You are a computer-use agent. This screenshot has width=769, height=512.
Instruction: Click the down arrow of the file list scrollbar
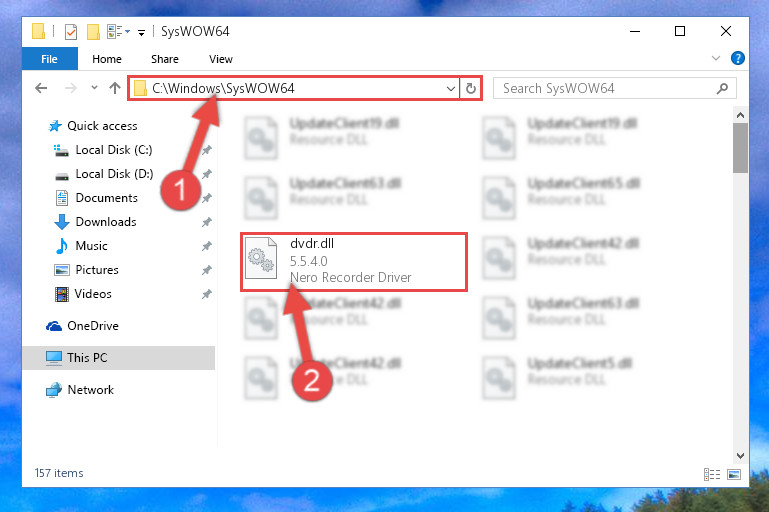(741, 456)
